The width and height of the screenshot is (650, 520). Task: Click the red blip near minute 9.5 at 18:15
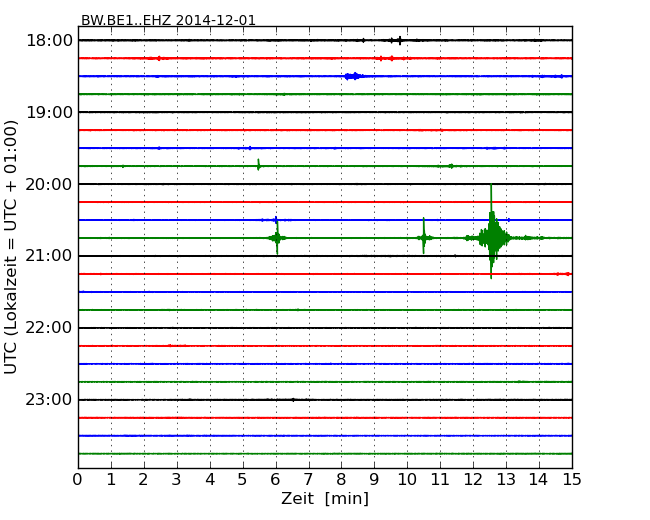[x=391, y=58]
